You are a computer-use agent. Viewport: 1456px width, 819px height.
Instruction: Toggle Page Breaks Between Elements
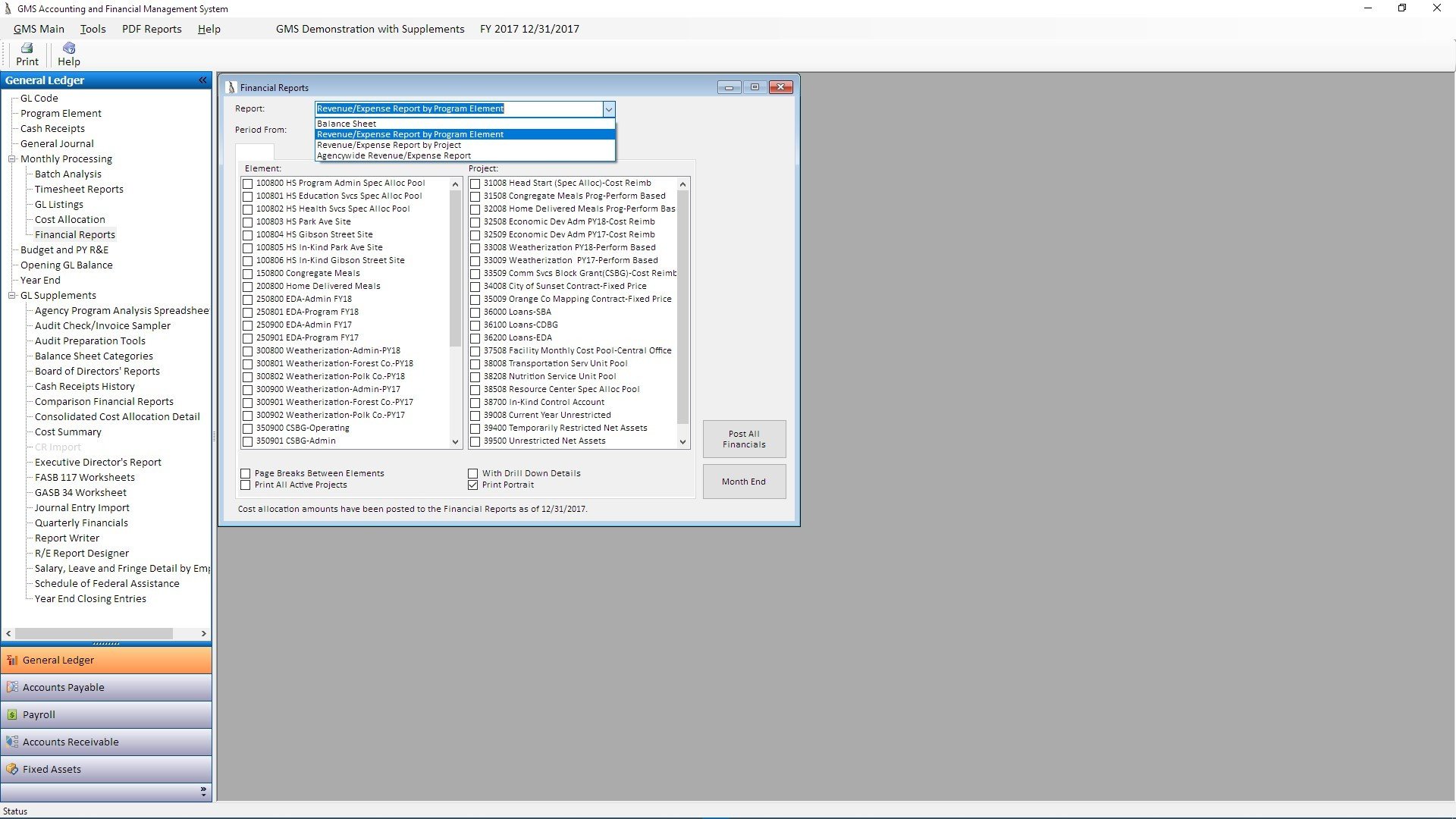click(246, 474)
